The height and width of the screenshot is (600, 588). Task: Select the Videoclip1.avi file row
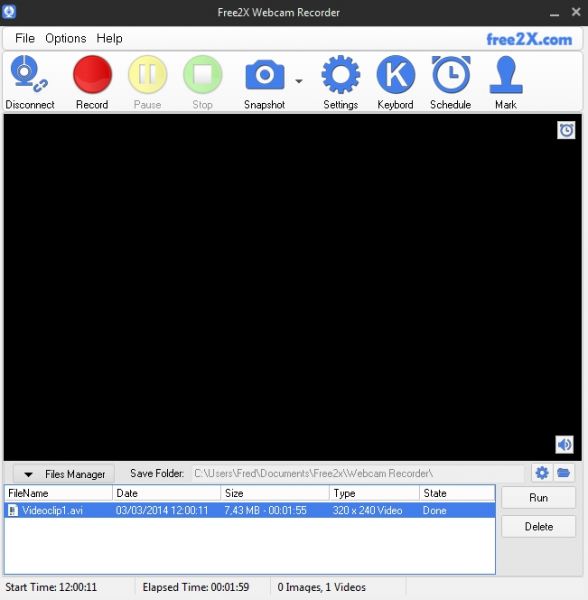[250, 510]
